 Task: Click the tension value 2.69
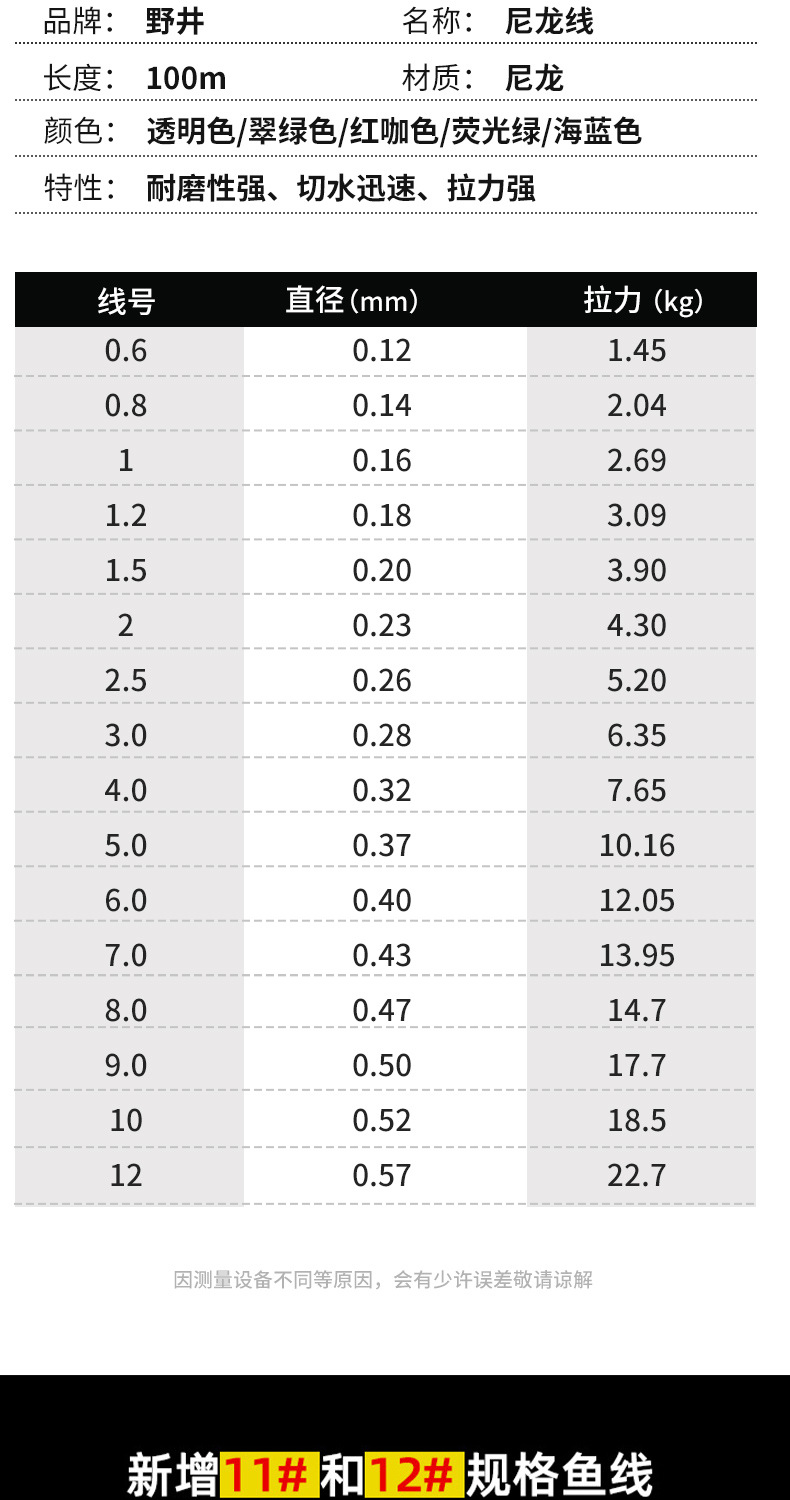[637, 461]
